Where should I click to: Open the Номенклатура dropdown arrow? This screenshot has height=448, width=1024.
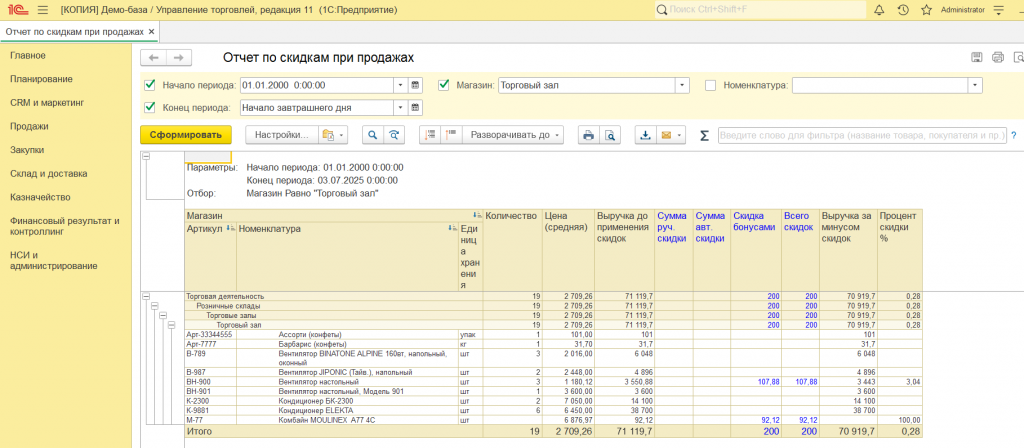click(976, 85)
